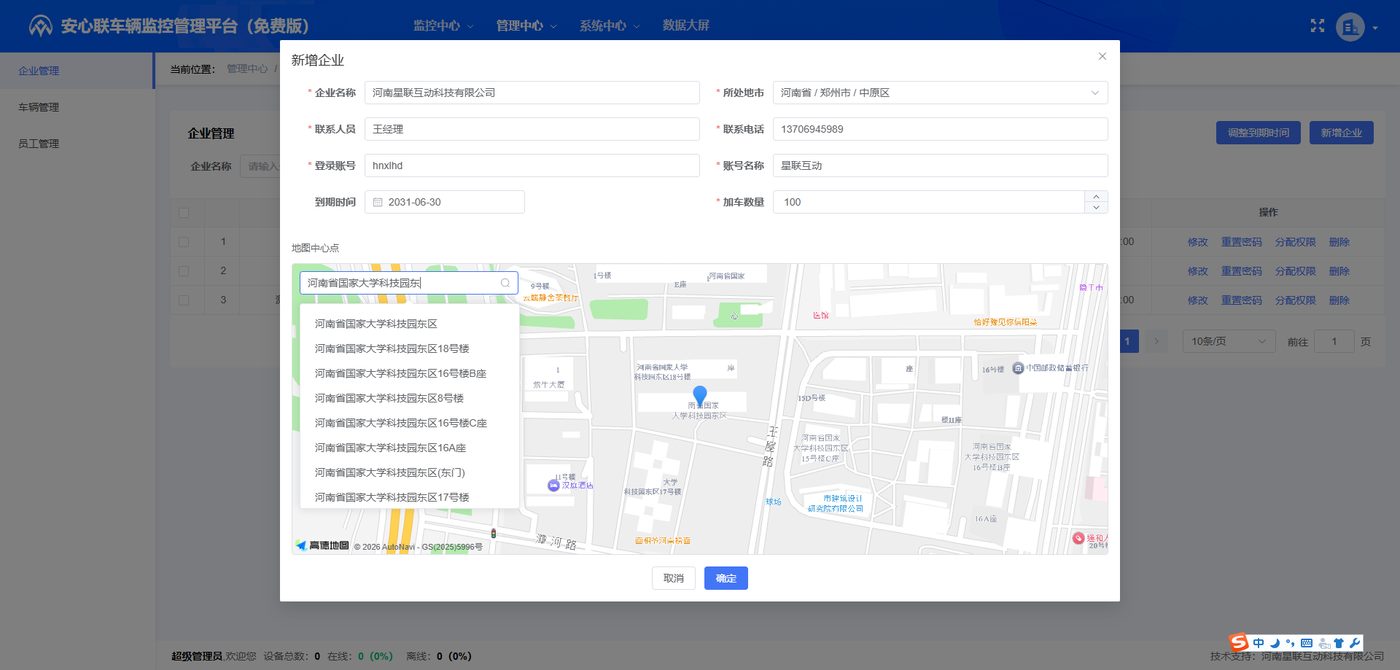Click the 取消 button in the dialog

(x=674, y=578)
